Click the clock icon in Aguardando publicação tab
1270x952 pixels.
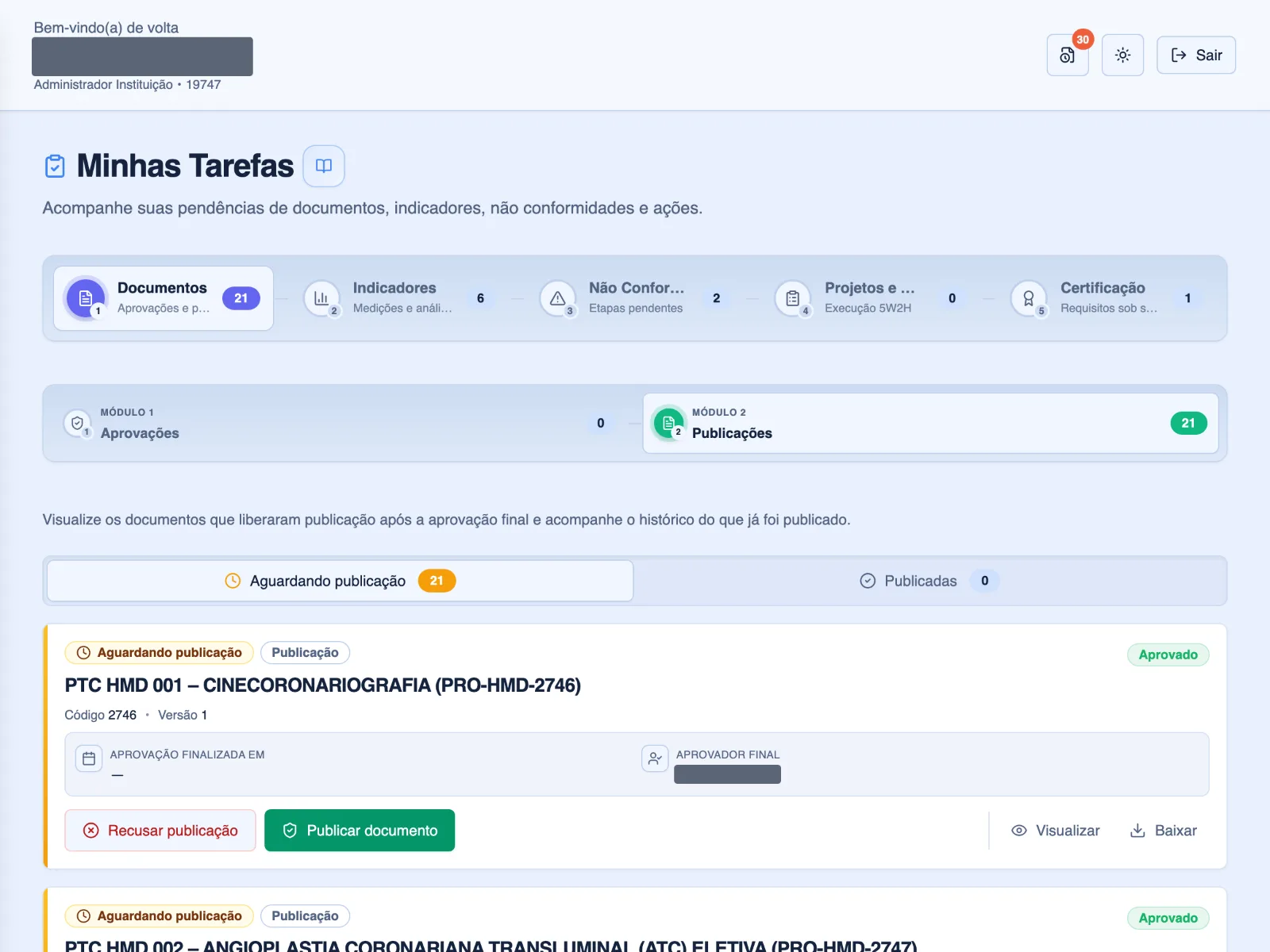pyautogui.click(x=233, y=581)
